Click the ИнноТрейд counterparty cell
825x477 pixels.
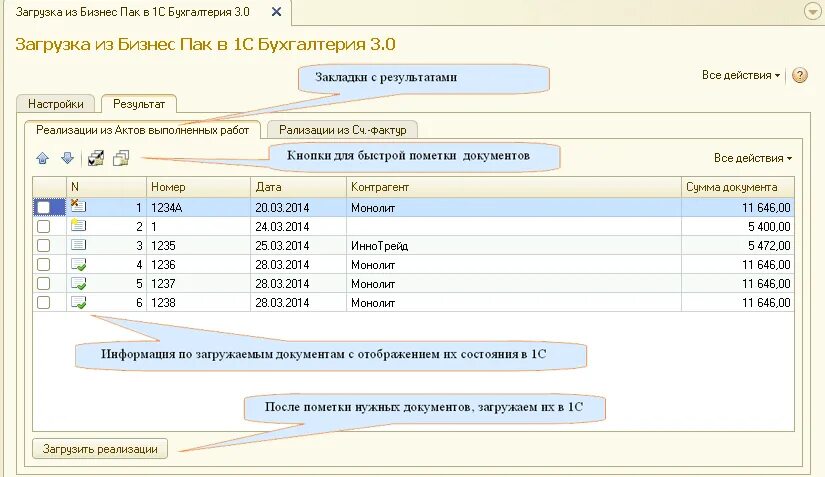pos(514,245)
